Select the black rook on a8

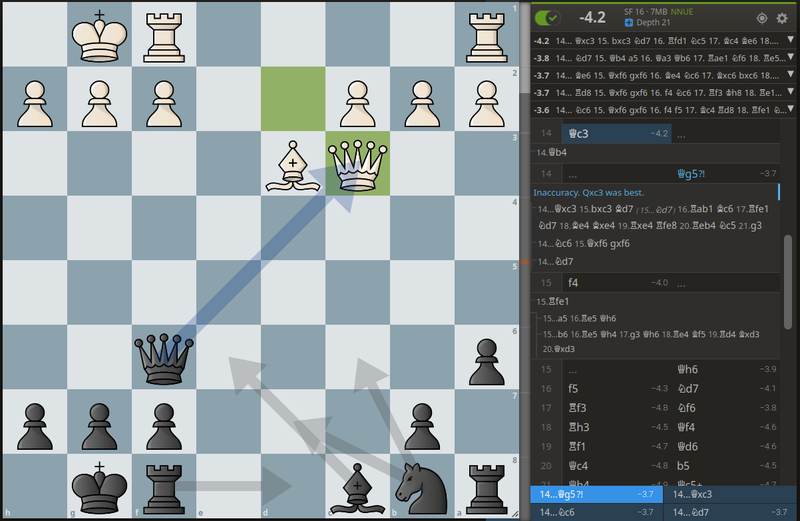(x=487, y=488)
